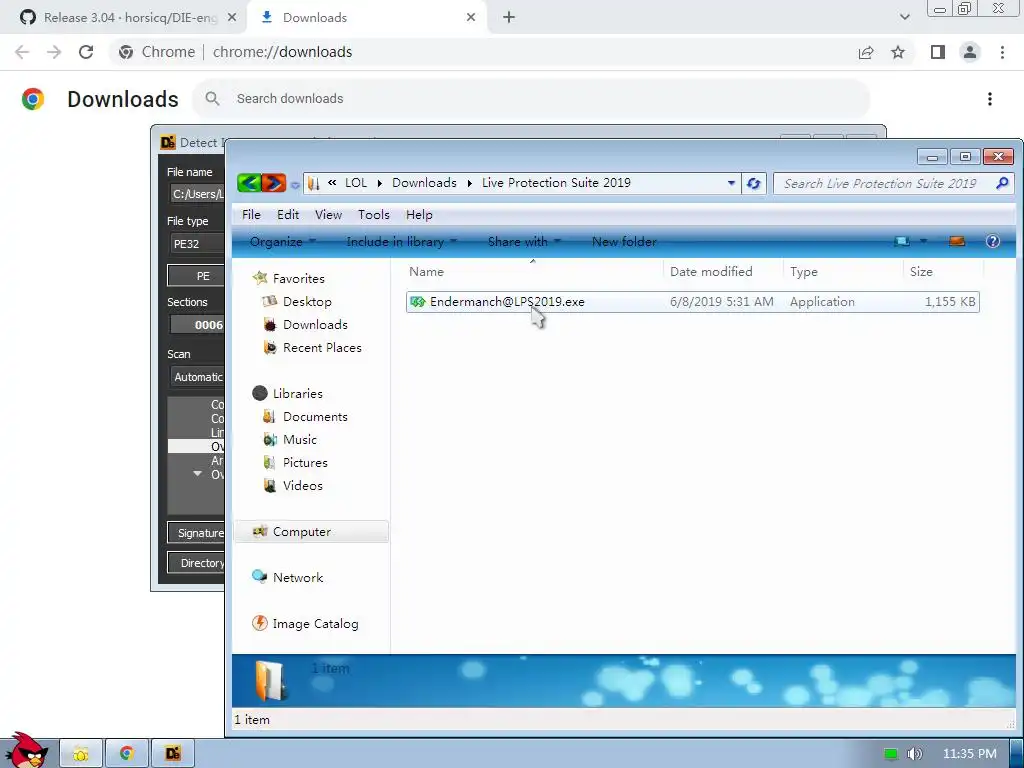Click the New folder button

[x=624, y=242]
